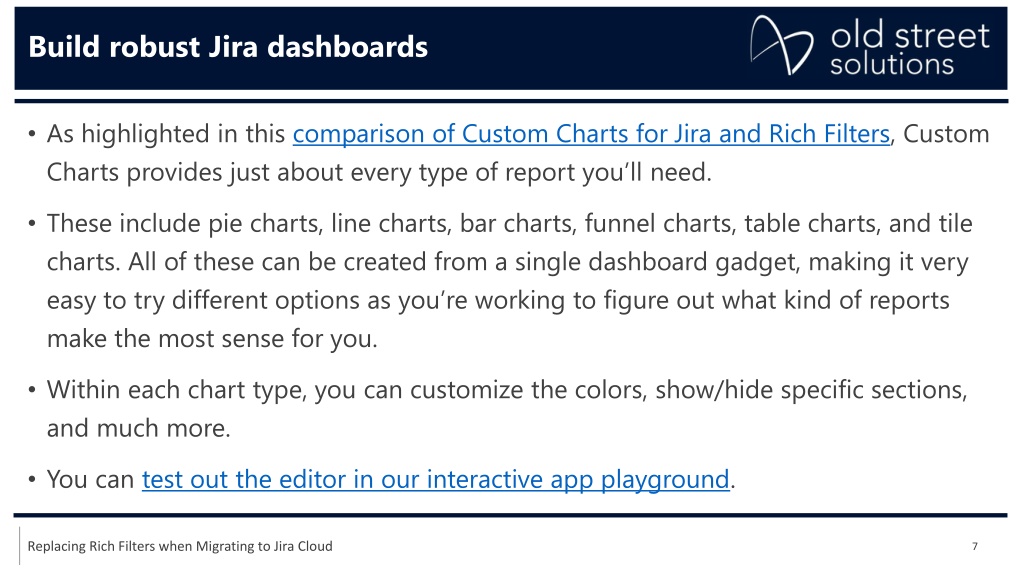Click 'Charts provides just about every type' line
Screen dimensions: 1024x576
379,172
